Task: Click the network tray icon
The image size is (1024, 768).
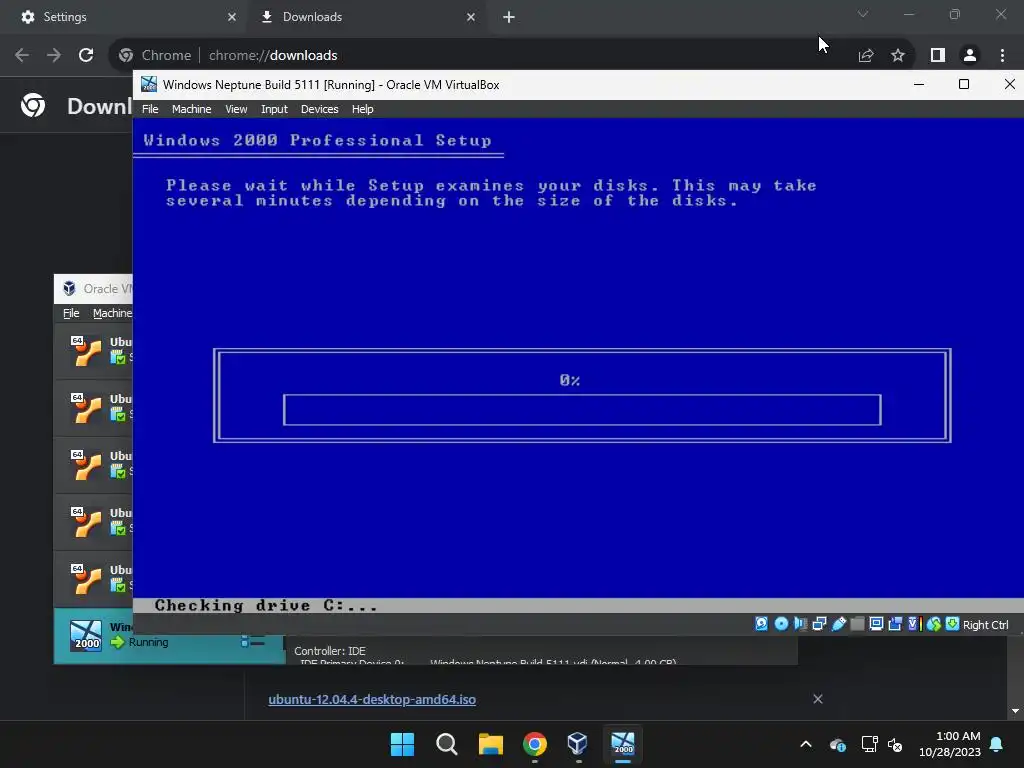Action: click(869, 744)
